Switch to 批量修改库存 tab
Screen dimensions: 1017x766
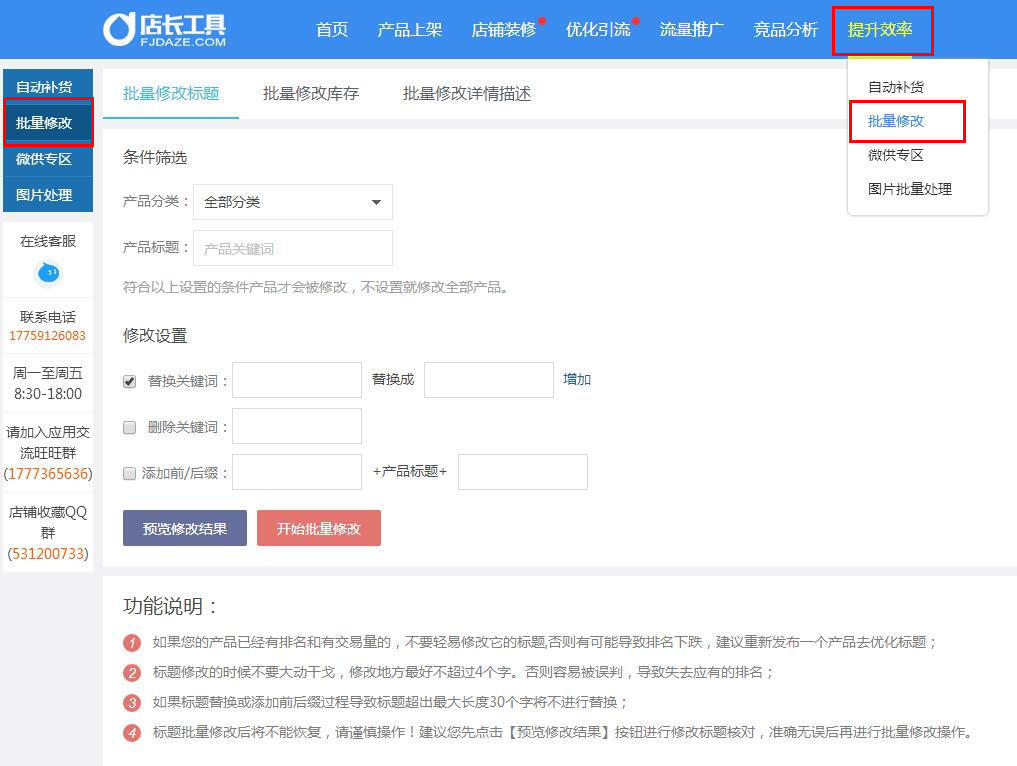coord(311,93)
